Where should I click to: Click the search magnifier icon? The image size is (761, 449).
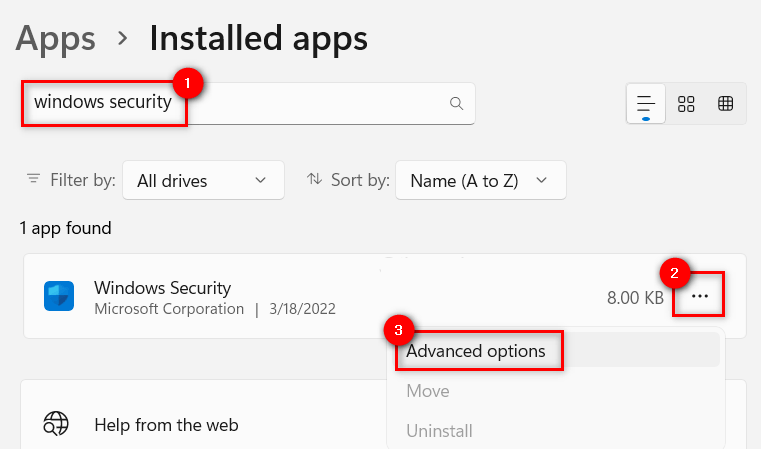click(x=456, y=103)
